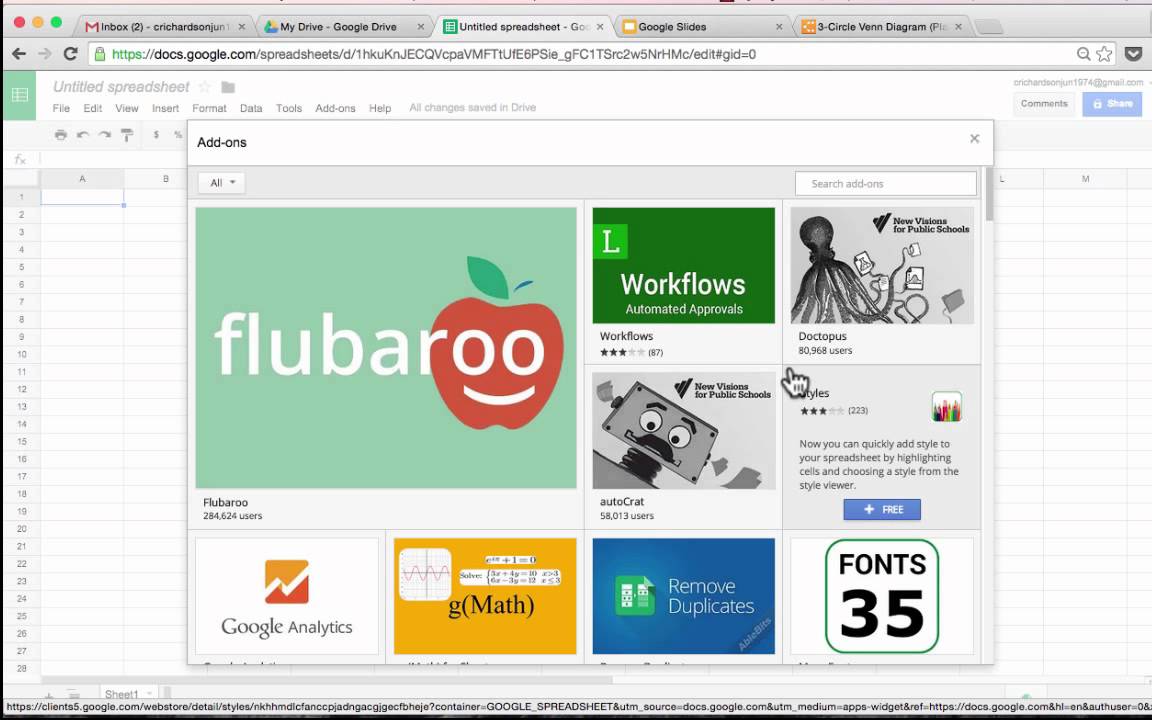
Task: Select column A header
Action: tap(82, 179)
